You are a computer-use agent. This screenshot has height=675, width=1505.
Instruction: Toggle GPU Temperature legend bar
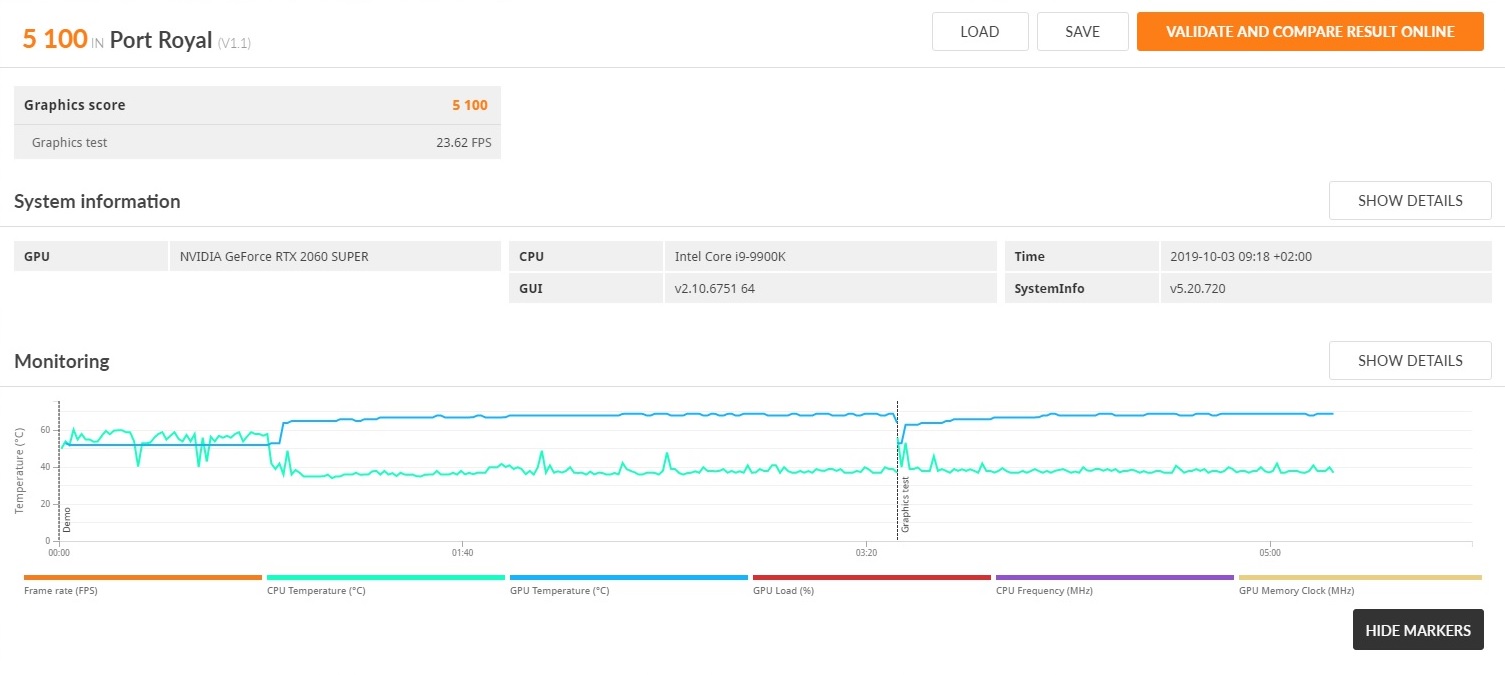[x=629, y=577]
